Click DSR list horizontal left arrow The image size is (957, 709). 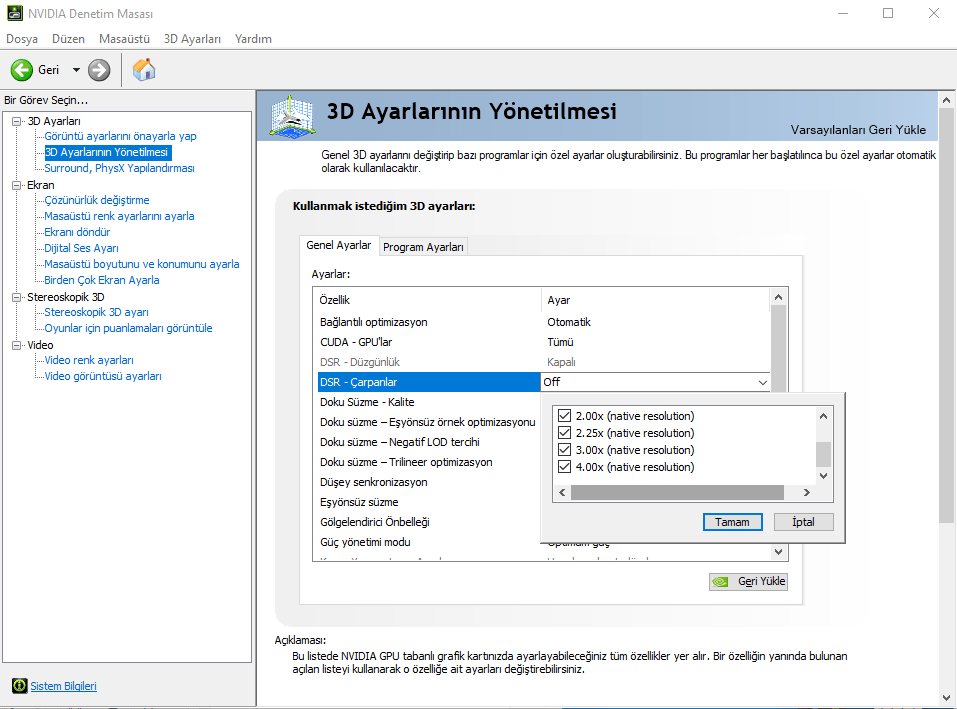click(562, 492)
